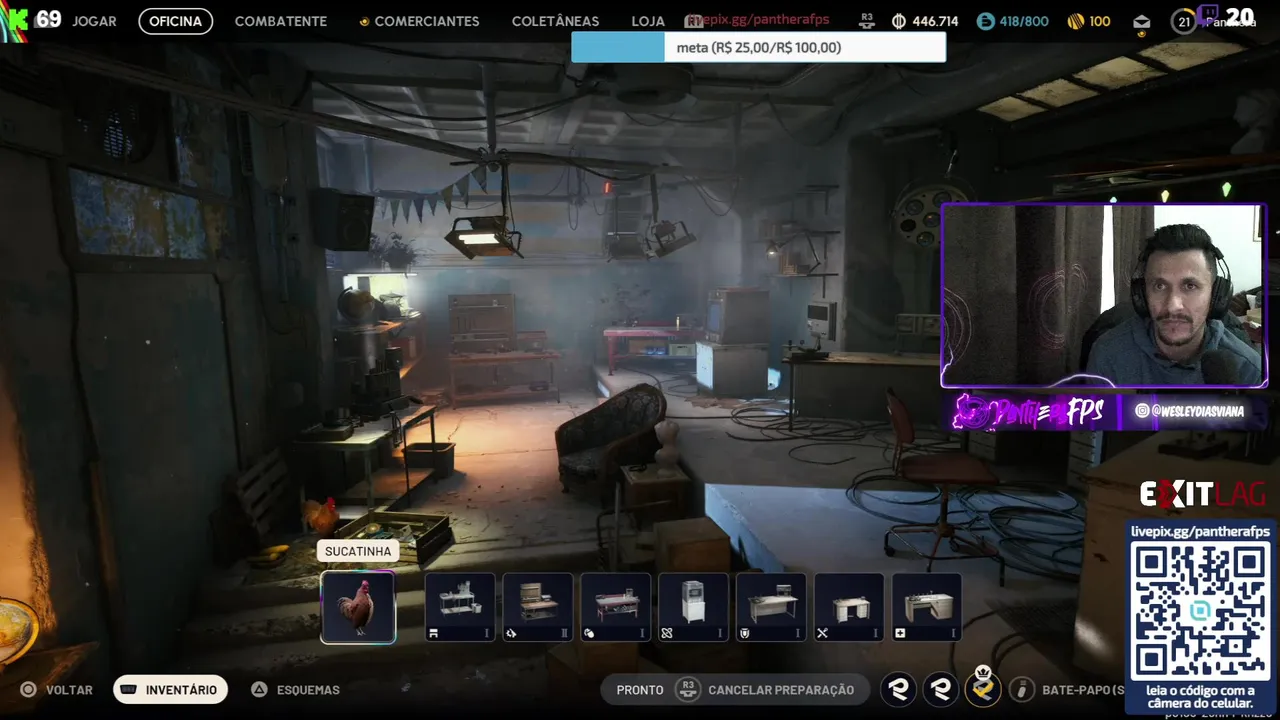Click CANCELAR PREPARAÇÃO
1280x720 pixels.
point(781,690)
